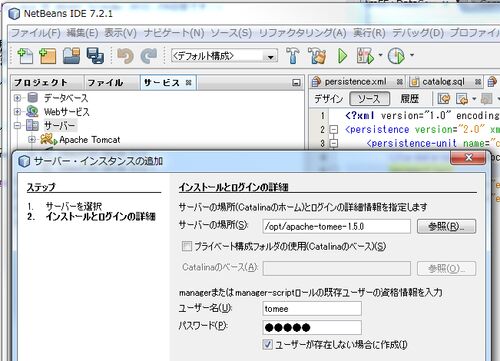The width and height of the screenshot is (500, 361).
Task: Click the Profile Project clock icon
Action: pyautogui.click(x=396, y=56)
